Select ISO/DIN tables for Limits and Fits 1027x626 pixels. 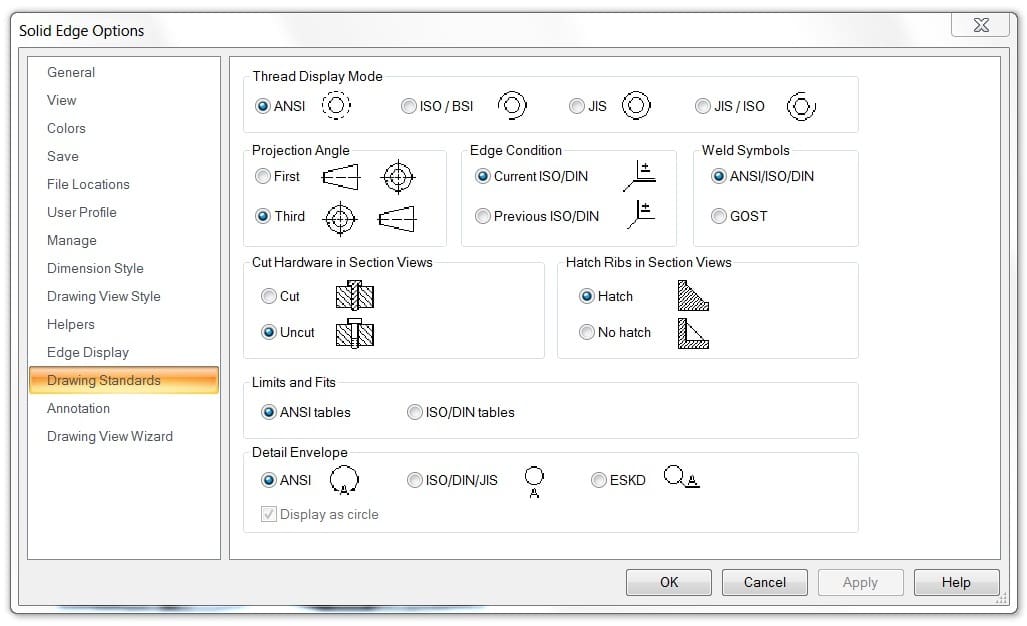point(415,412)
